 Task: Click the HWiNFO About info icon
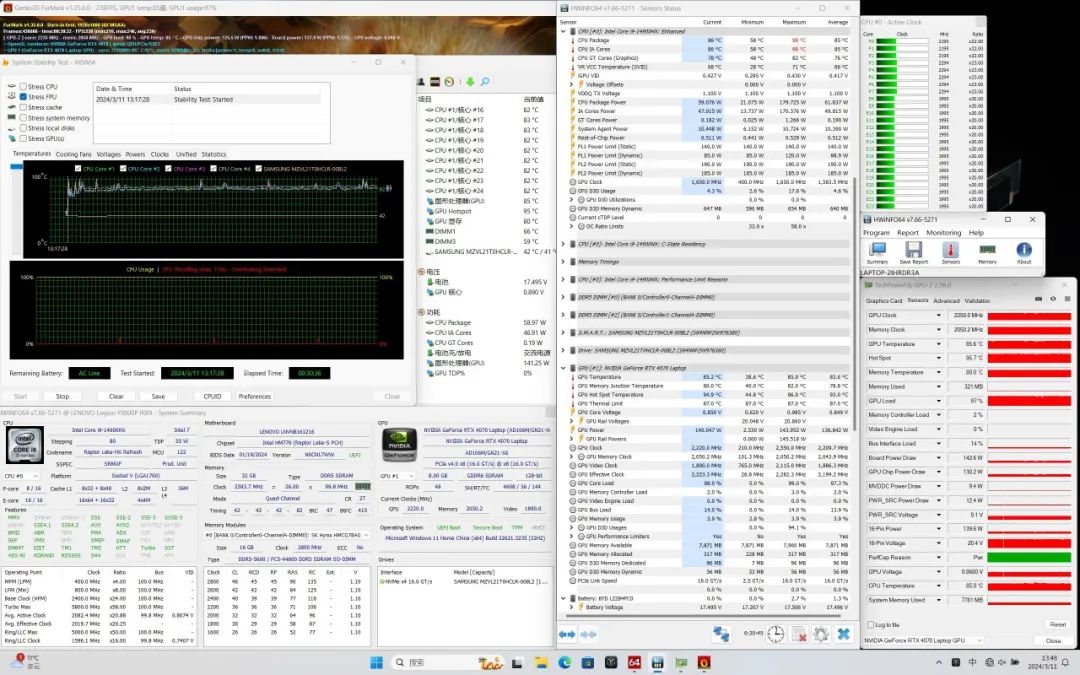(x=1024, y=250)
